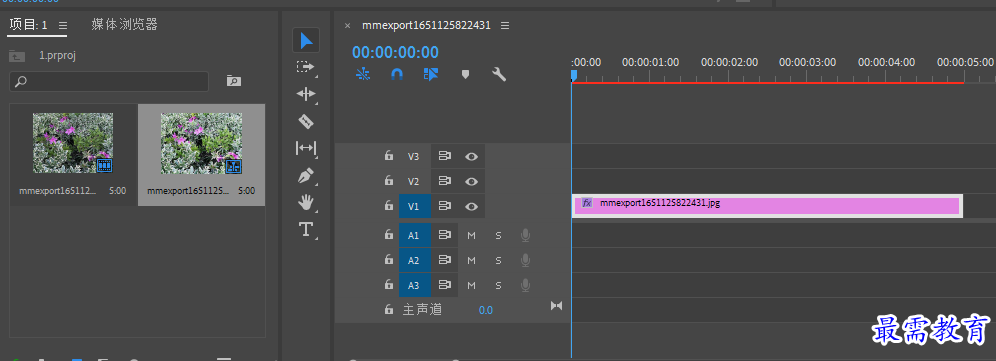Toggle lock on master track 主声道

coord(388,310)
